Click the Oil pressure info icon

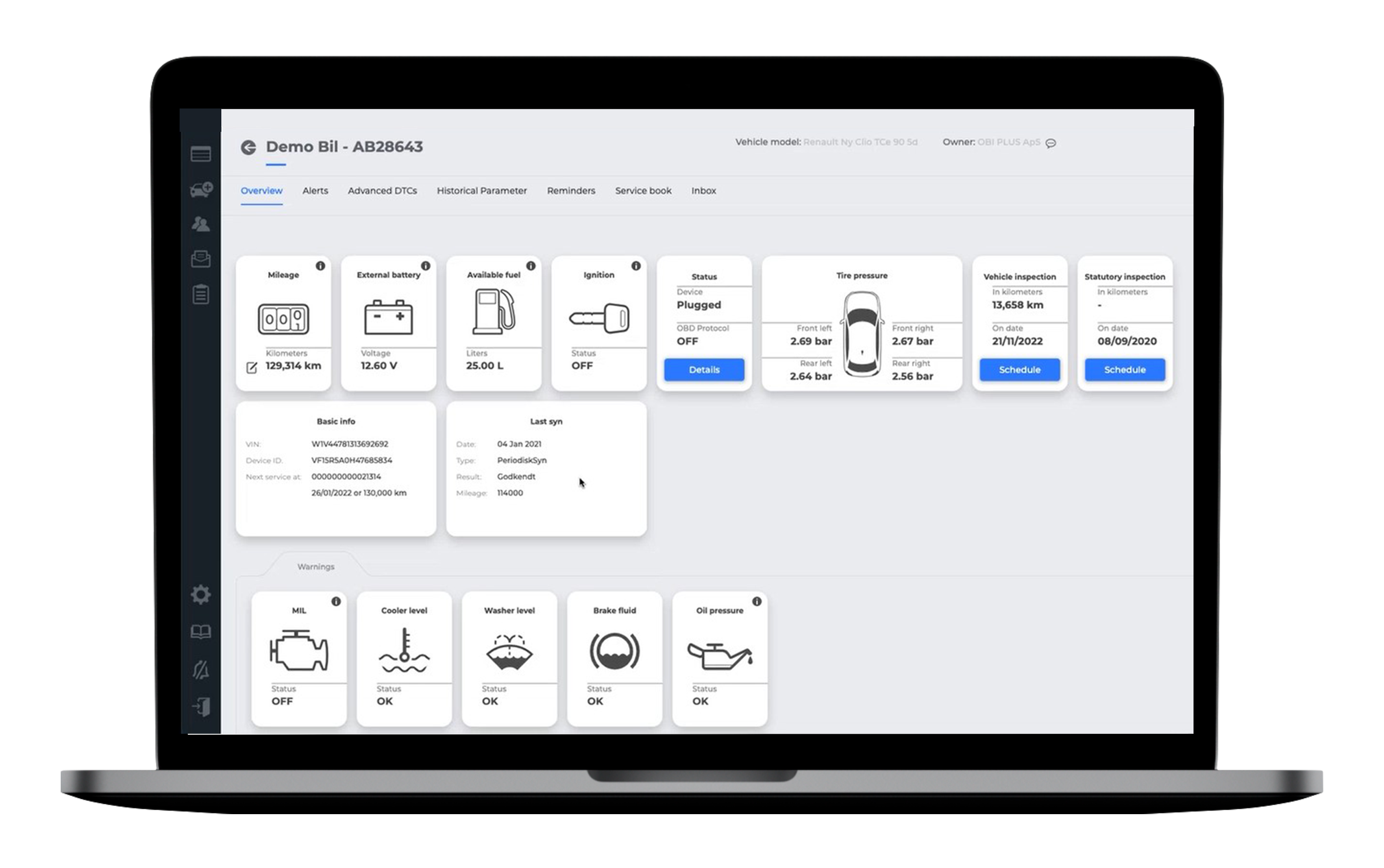(x=757, y=602)
